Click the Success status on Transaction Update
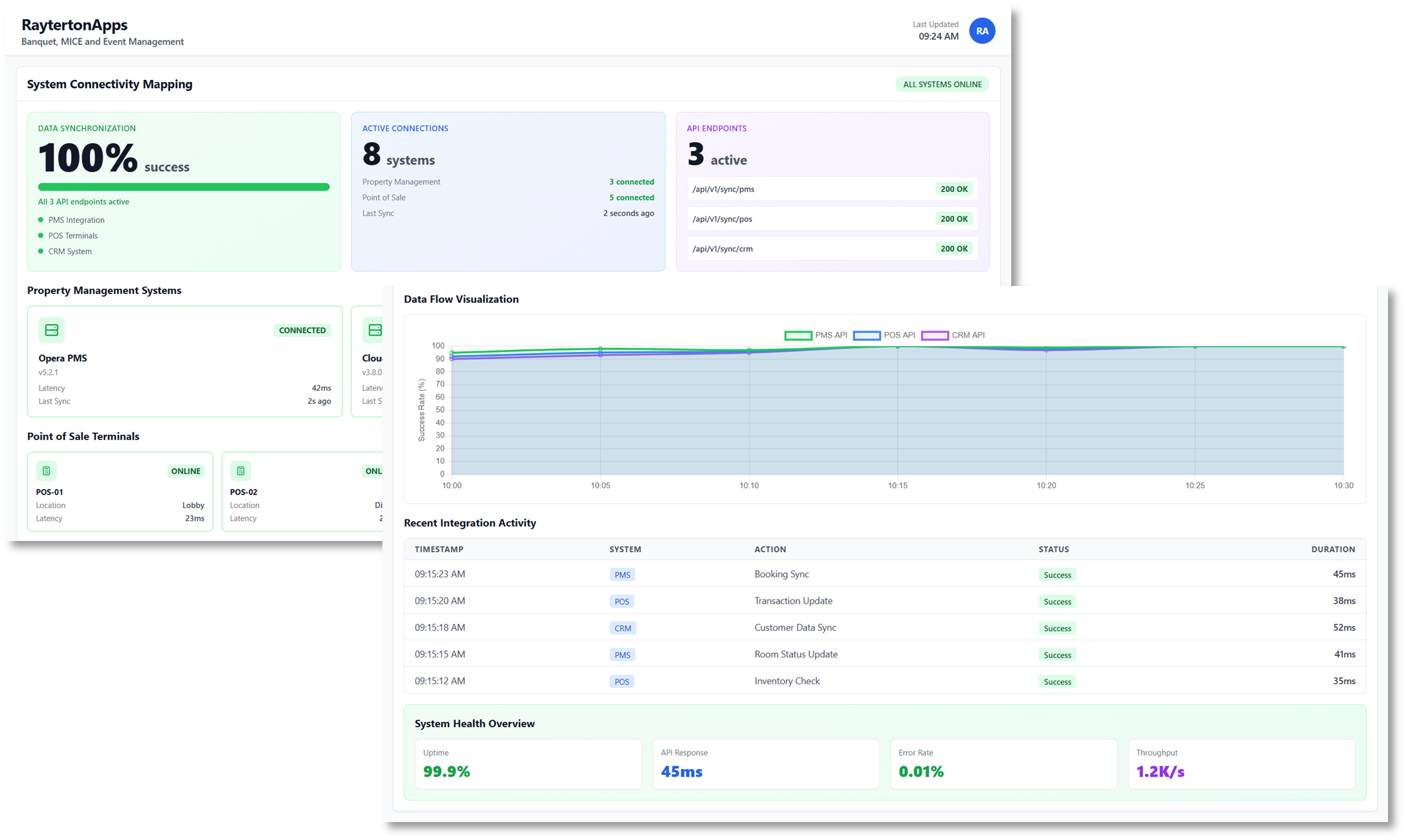 coord(1057,601)
